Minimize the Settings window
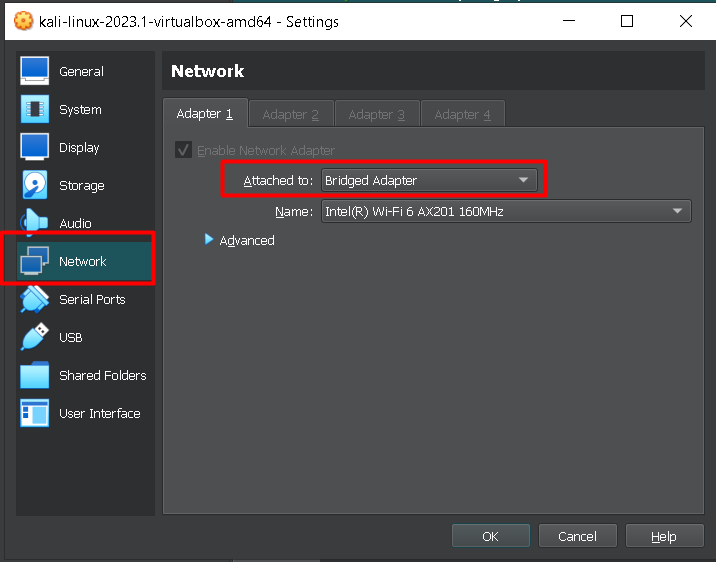The height and width of the screenshot is (562, 716). 569,21
